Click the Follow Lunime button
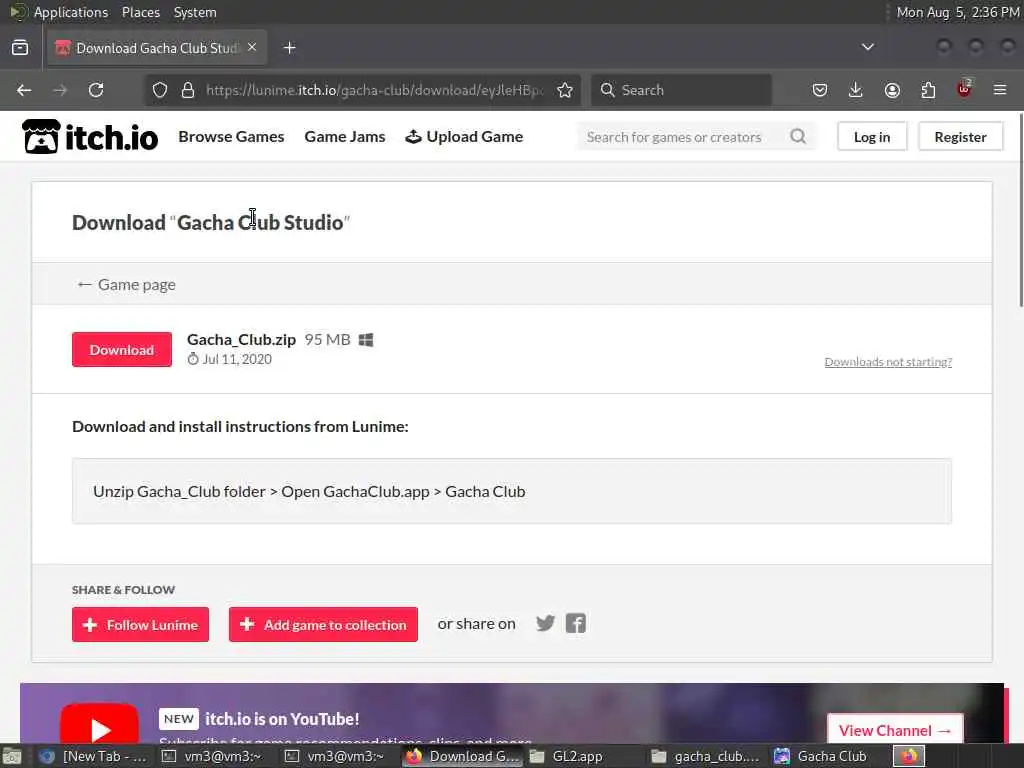The height and width of the screenshot is (768, 1024). [140, 624]
